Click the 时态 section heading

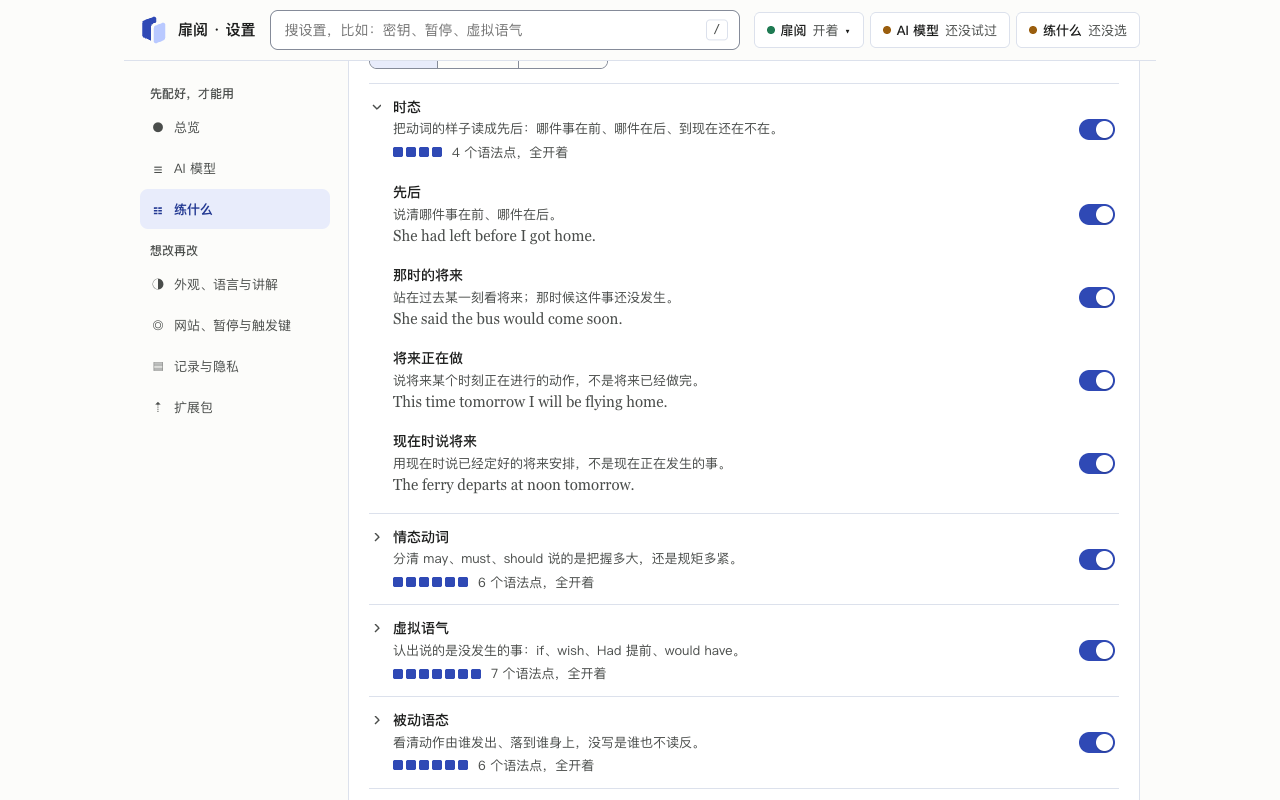(407, 107)
